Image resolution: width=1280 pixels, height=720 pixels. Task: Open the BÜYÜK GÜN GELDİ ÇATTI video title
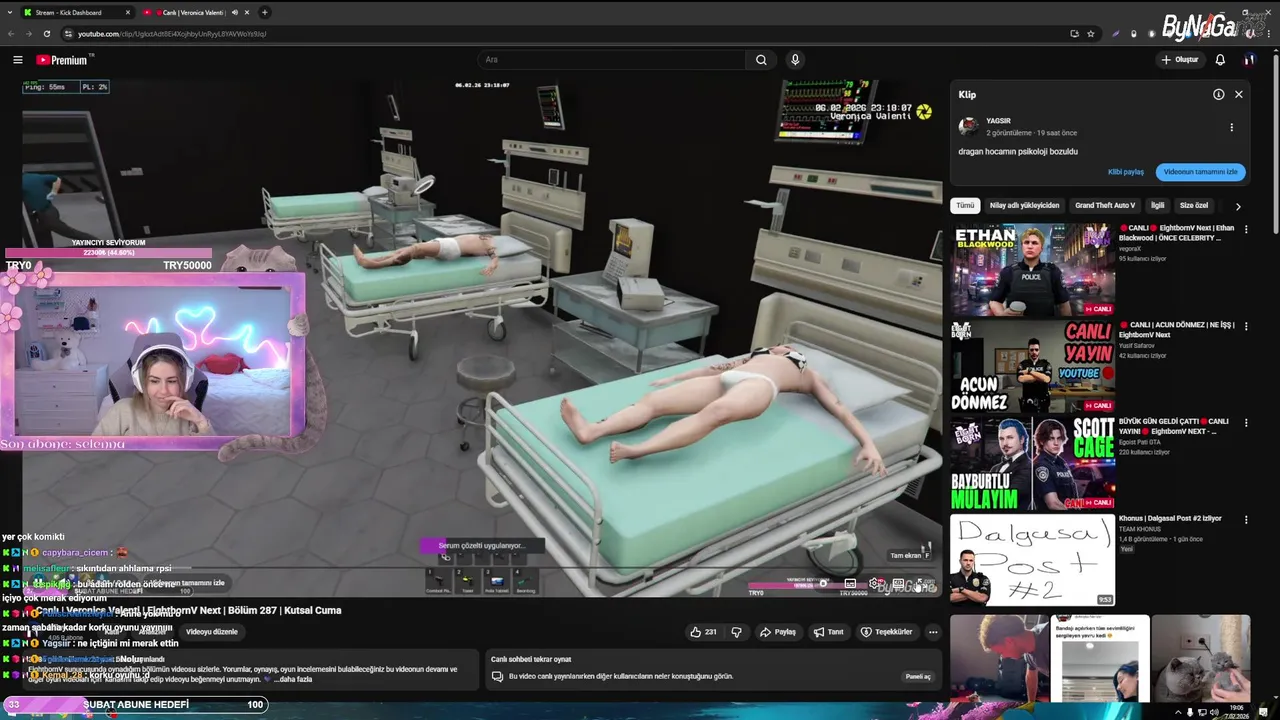1174,426
